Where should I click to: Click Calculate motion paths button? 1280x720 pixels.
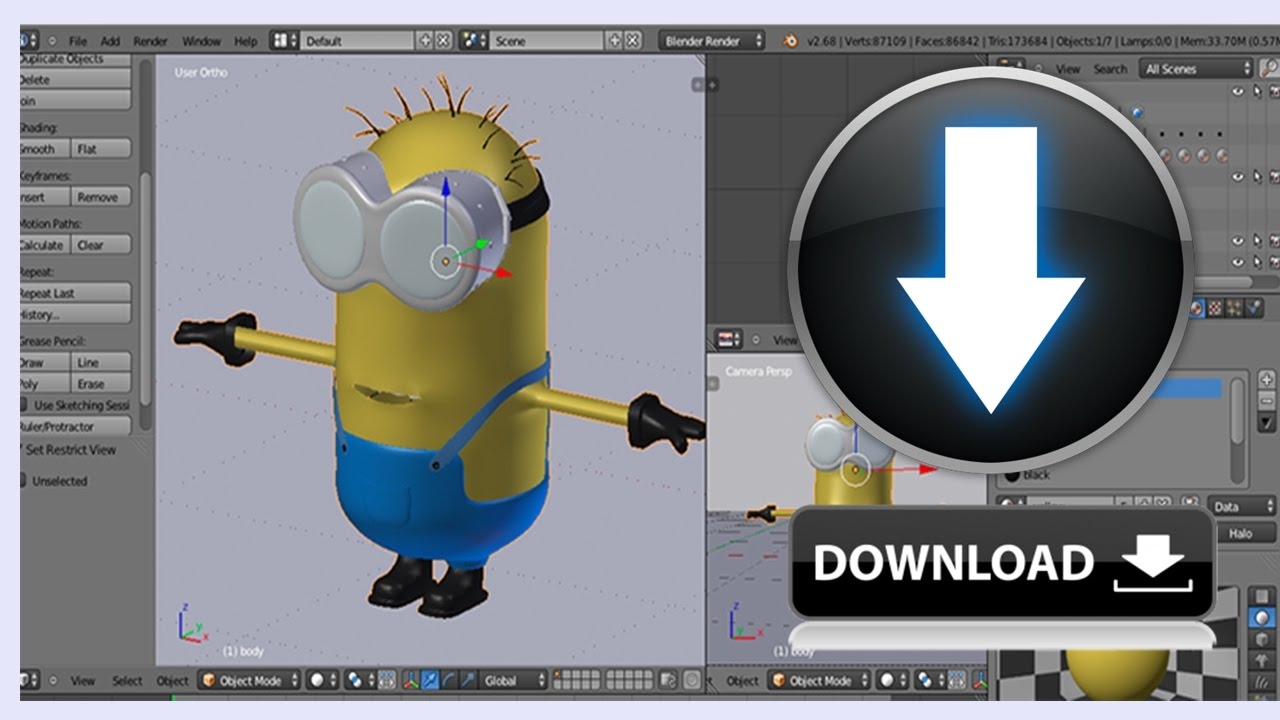45,245
